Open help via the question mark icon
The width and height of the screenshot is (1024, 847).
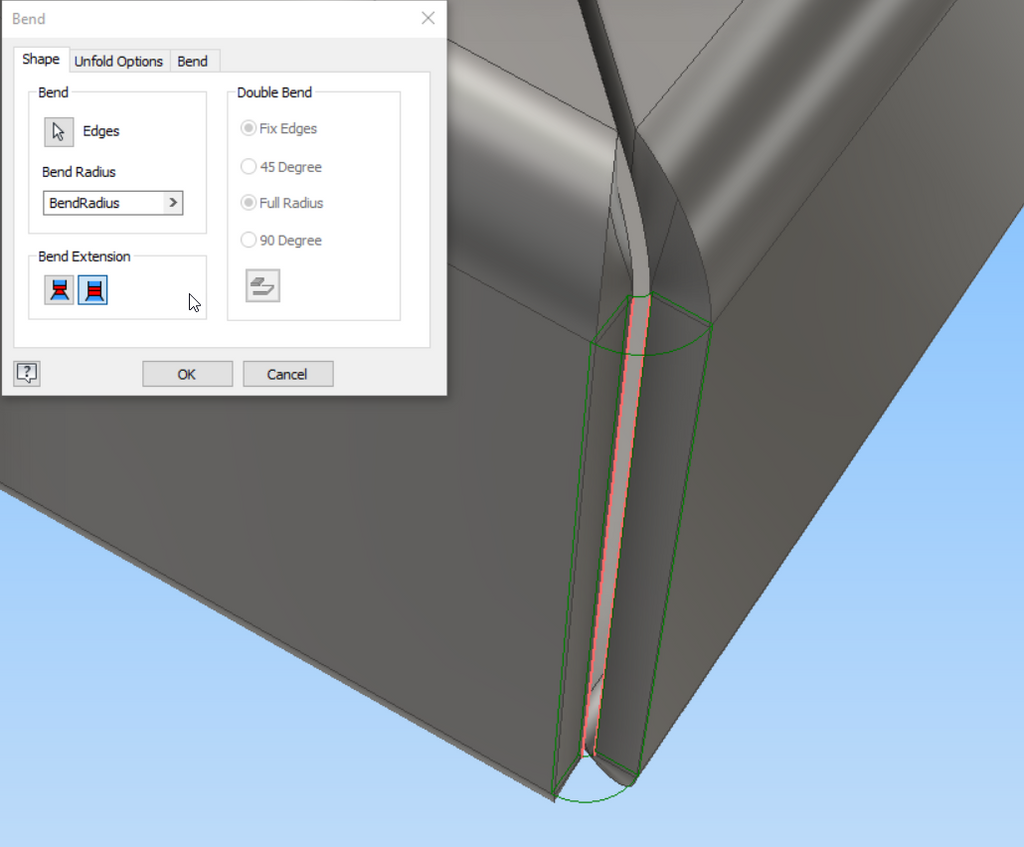[26, 373]
